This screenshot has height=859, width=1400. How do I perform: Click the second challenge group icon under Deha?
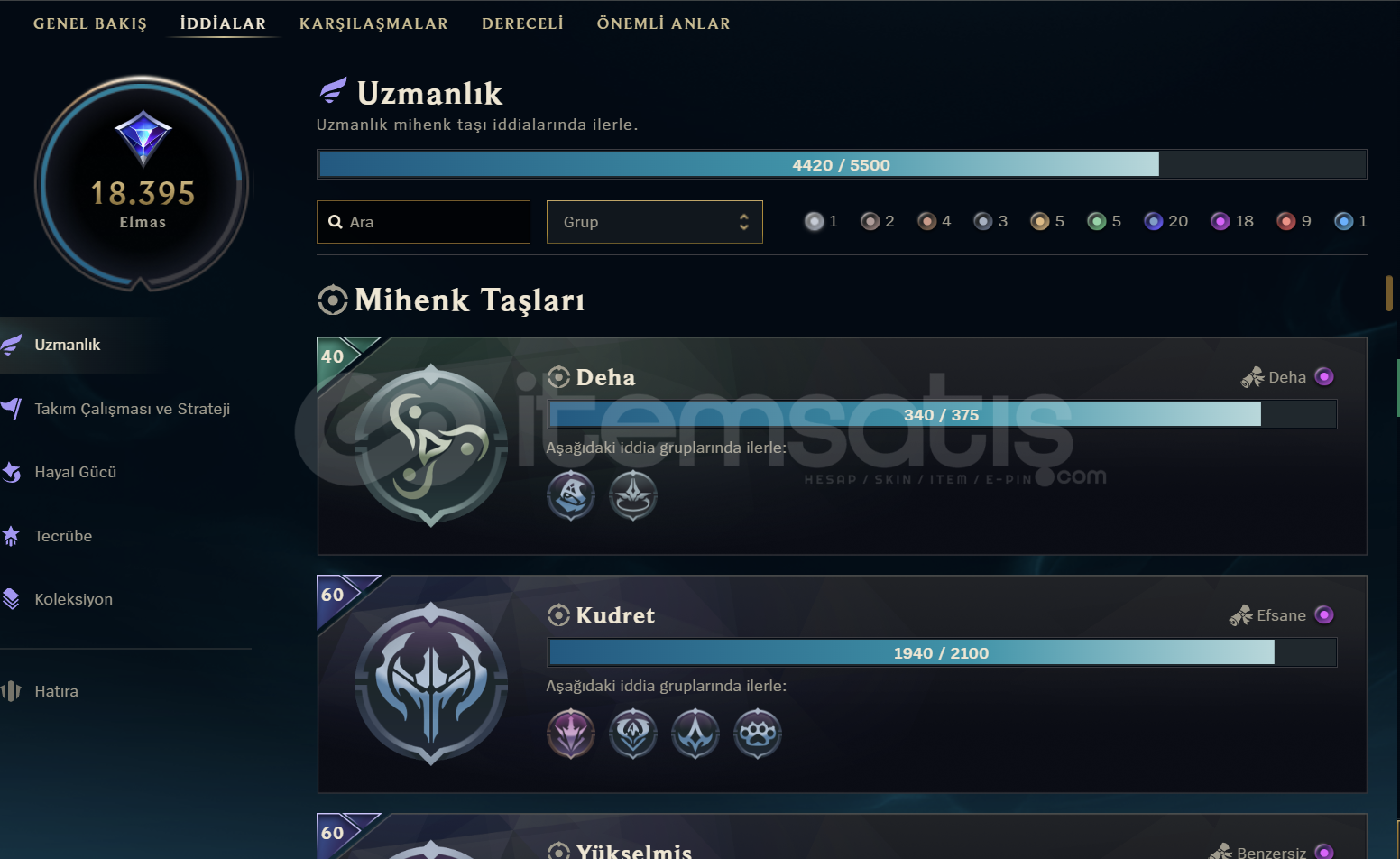(633, 495)
